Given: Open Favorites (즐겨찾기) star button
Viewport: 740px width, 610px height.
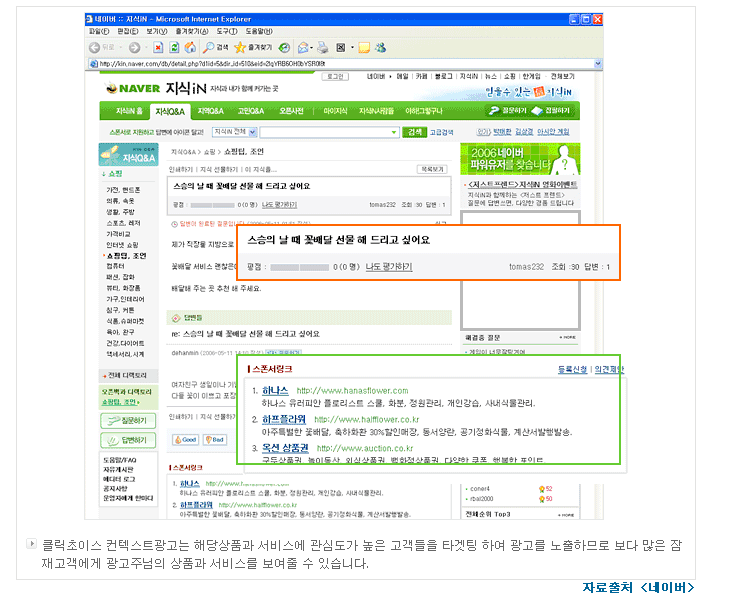Looking at the screenshot, I should (x=253, y=48).
